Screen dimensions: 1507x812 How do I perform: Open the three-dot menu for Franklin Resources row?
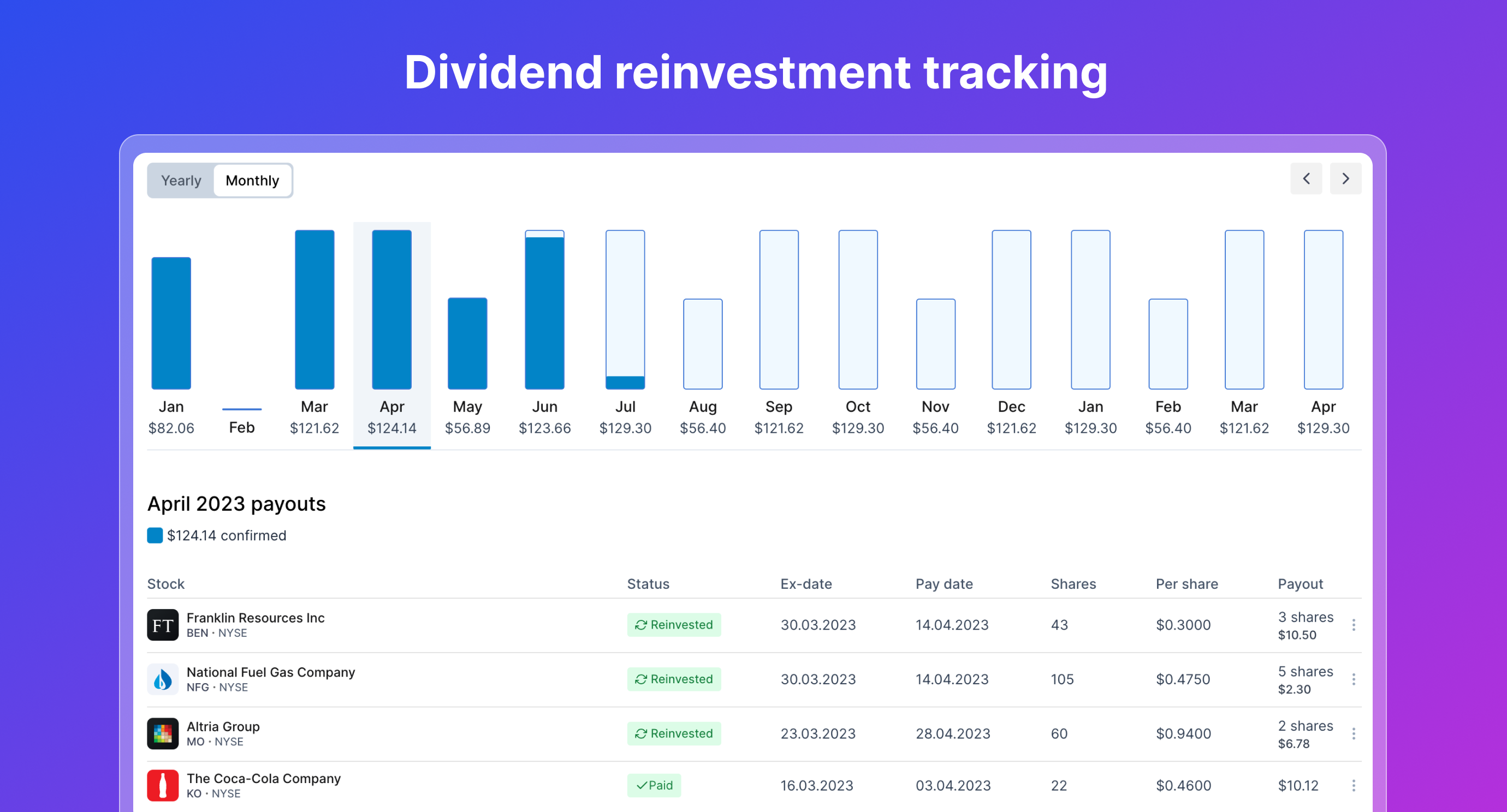(1353, 625)
